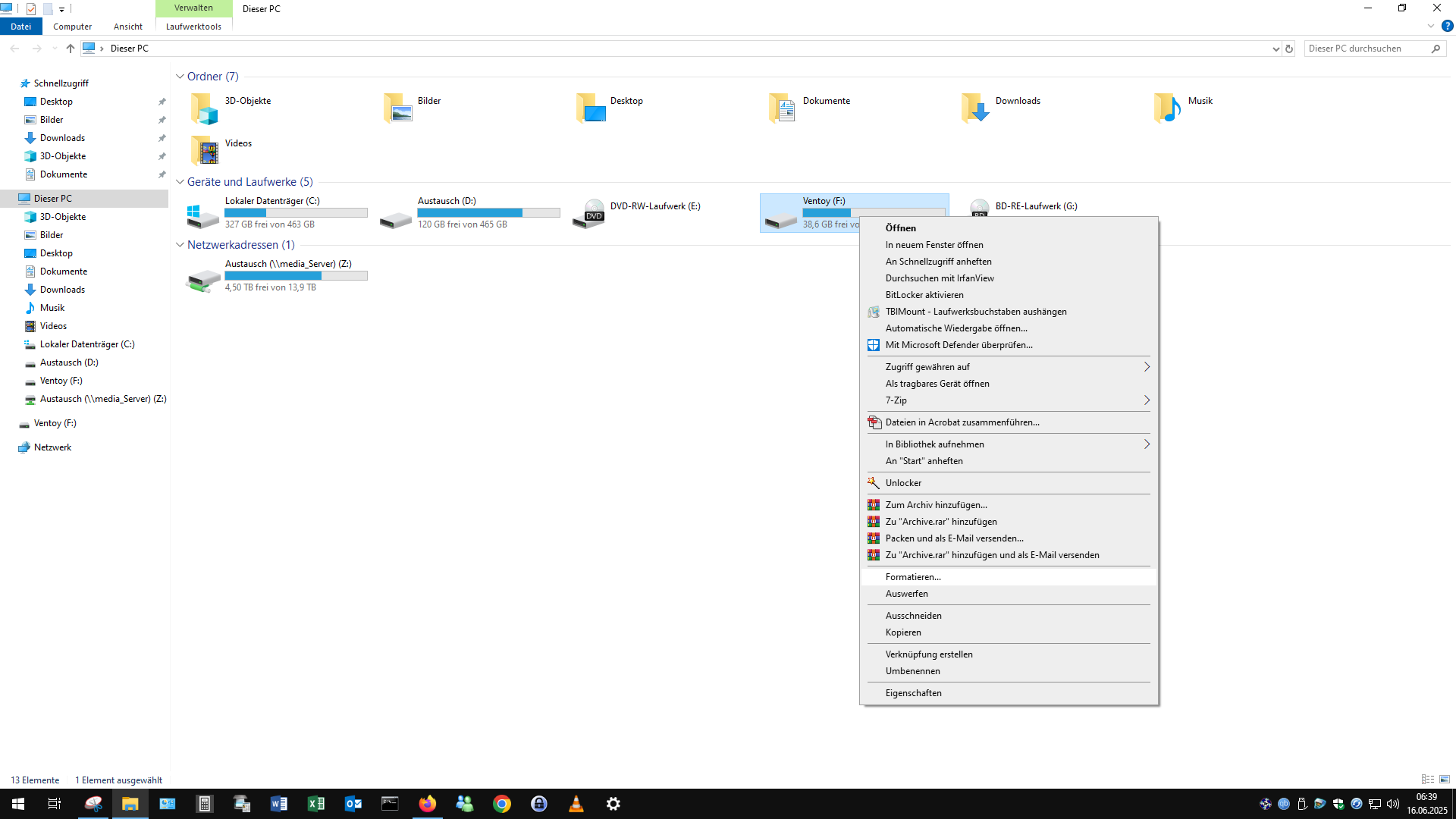The image size is (1456, 819).
Task: Open the Ansicht ribbon tab
Action: click(127, 27)
